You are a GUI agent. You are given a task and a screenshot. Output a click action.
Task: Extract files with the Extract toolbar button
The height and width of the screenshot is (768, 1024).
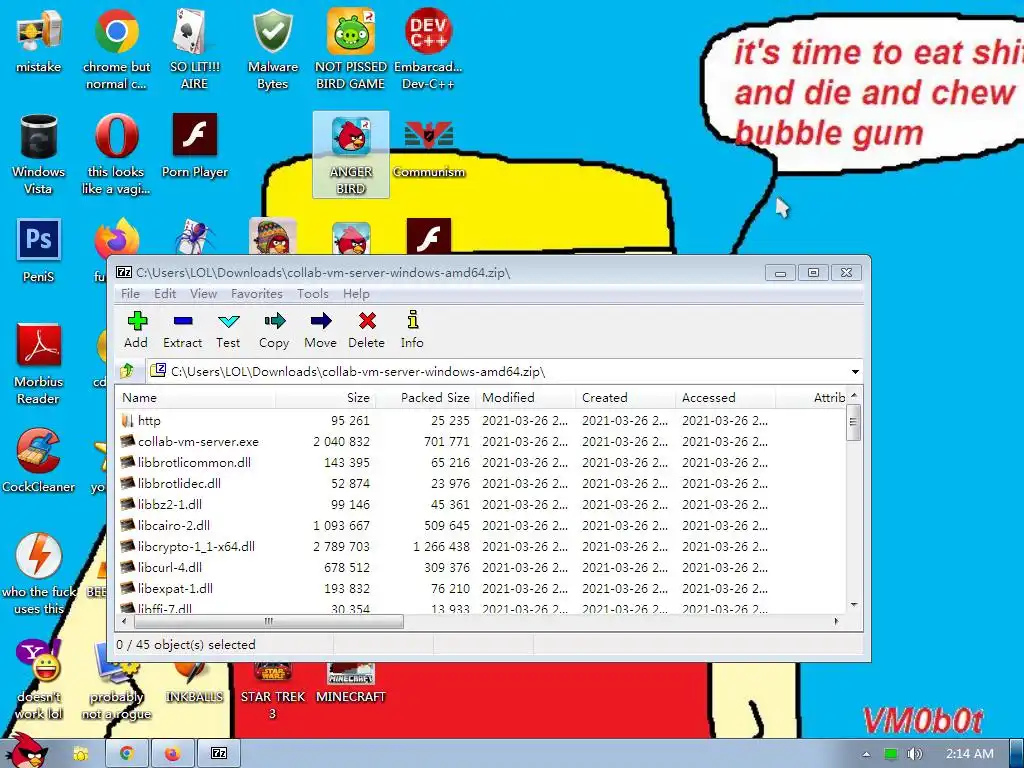coord(182,330)
